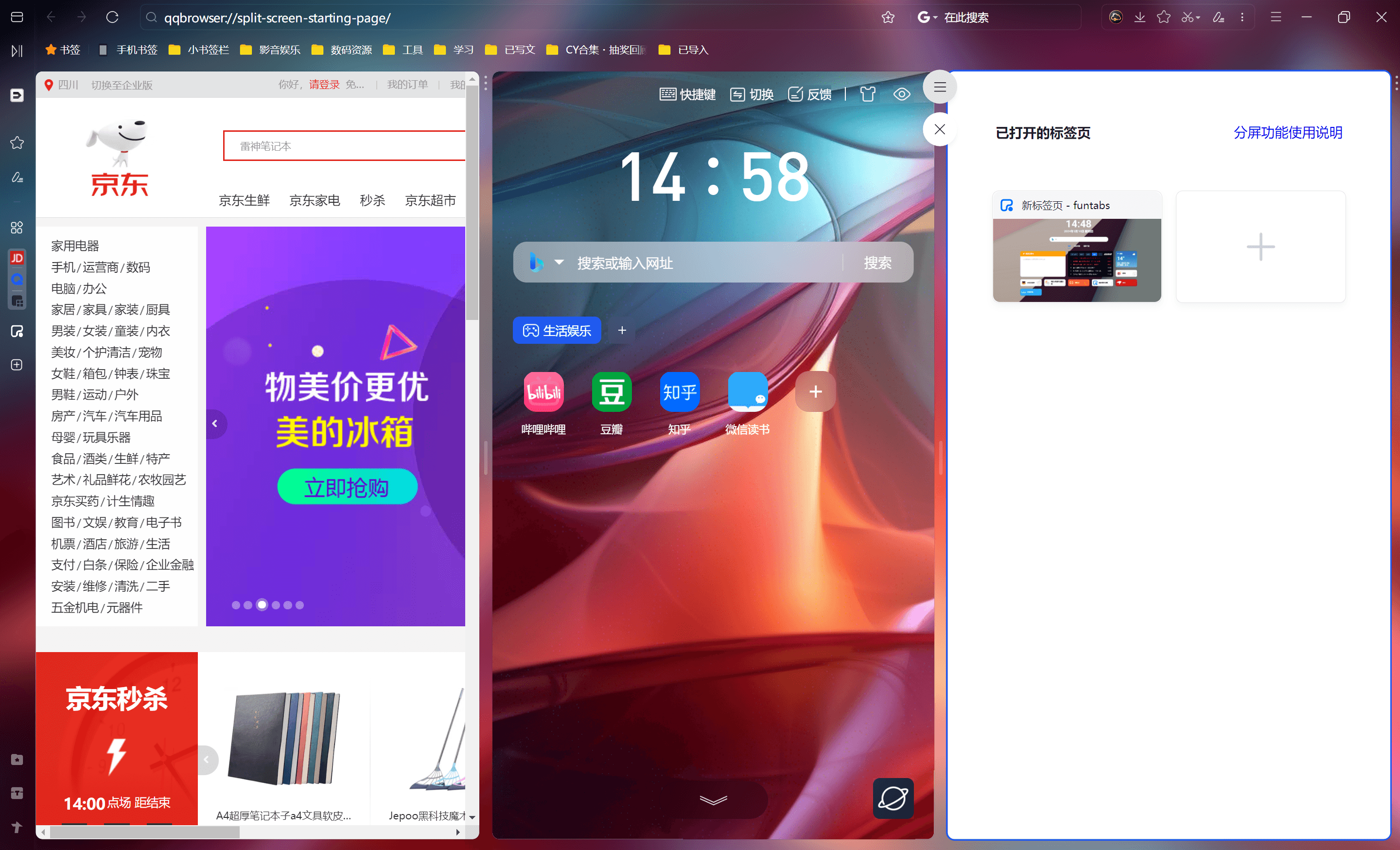The height and width of the screenshot is (850, 1400).
Task: Select the 新标签页 - funtabs thumbnail
Action: pyautogui.click(x=1077, y=247)
